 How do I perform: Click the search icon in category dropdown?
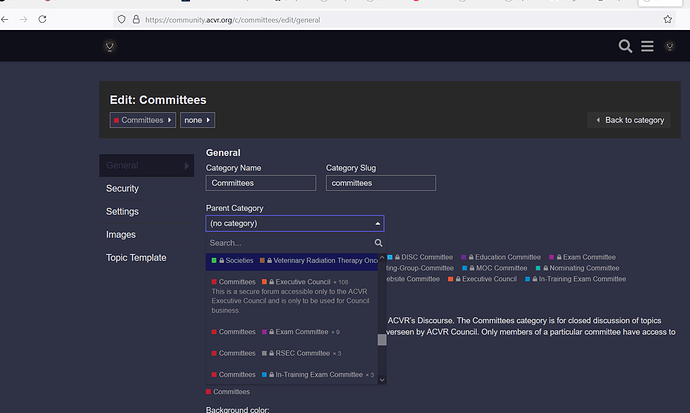click(x=378, y=243)
